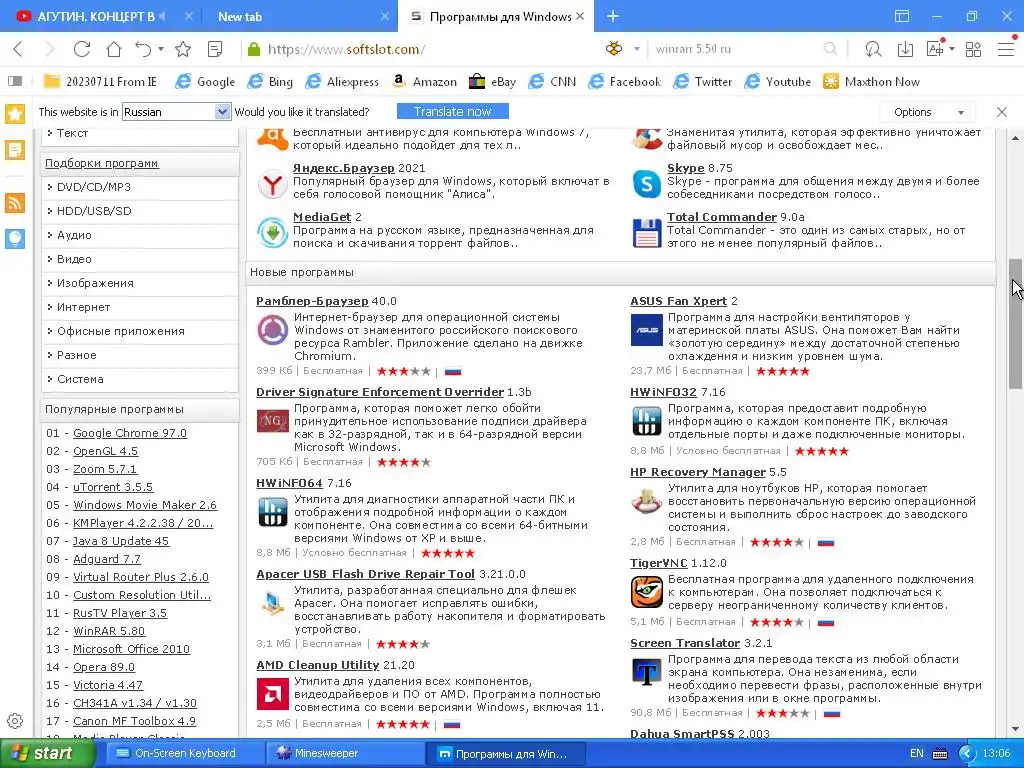The width and height of the screenshot is (1024, 768).
Task: Expand the undo history arrow
Action: click(161, 50)
